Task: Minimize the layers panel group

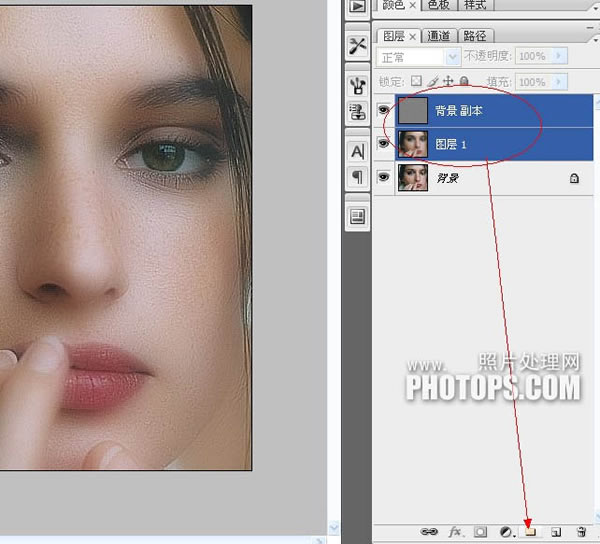Action: pyautogui.click(x=590, y=28)
